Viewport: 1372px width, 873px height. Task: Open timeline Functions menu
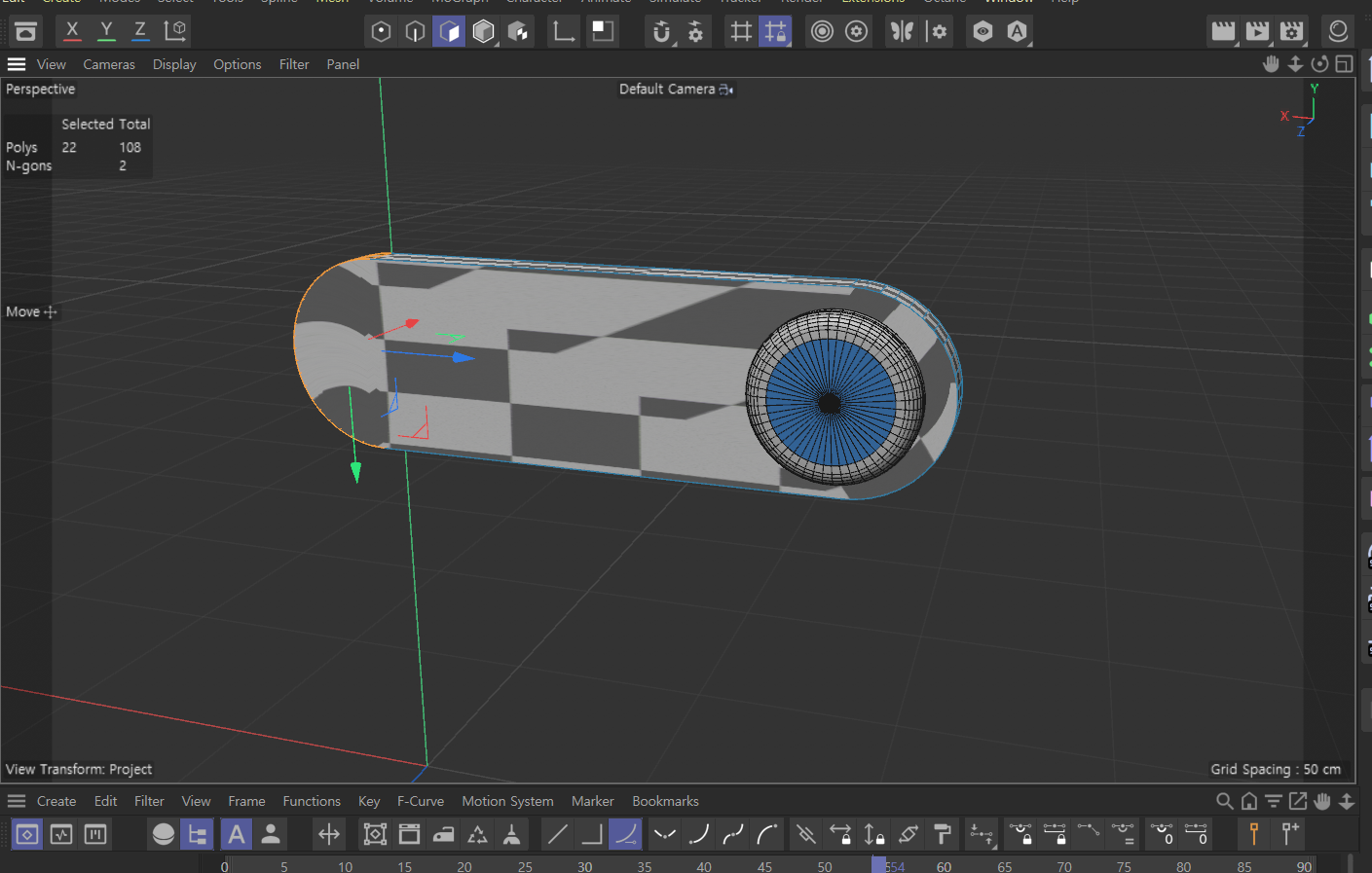(312, 801)
